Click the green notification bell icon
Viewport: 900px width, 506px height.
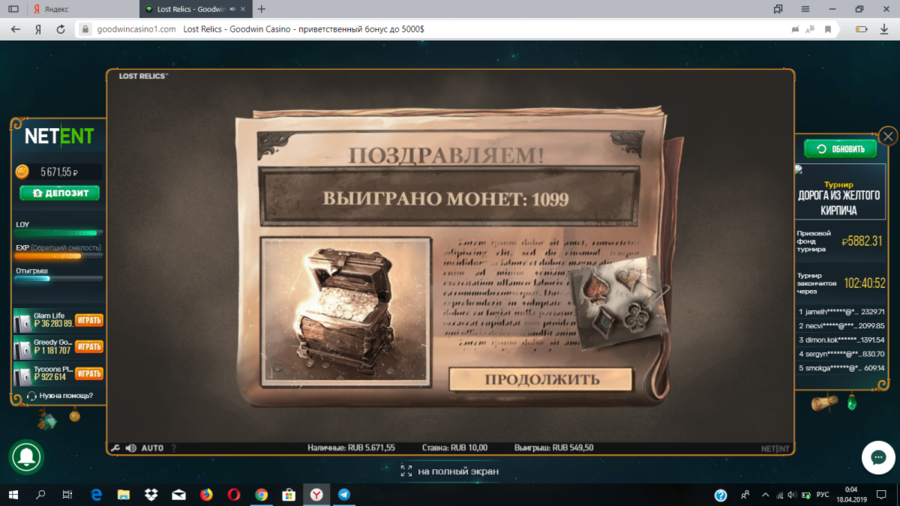pyautogui.click(x=26, y=457)
